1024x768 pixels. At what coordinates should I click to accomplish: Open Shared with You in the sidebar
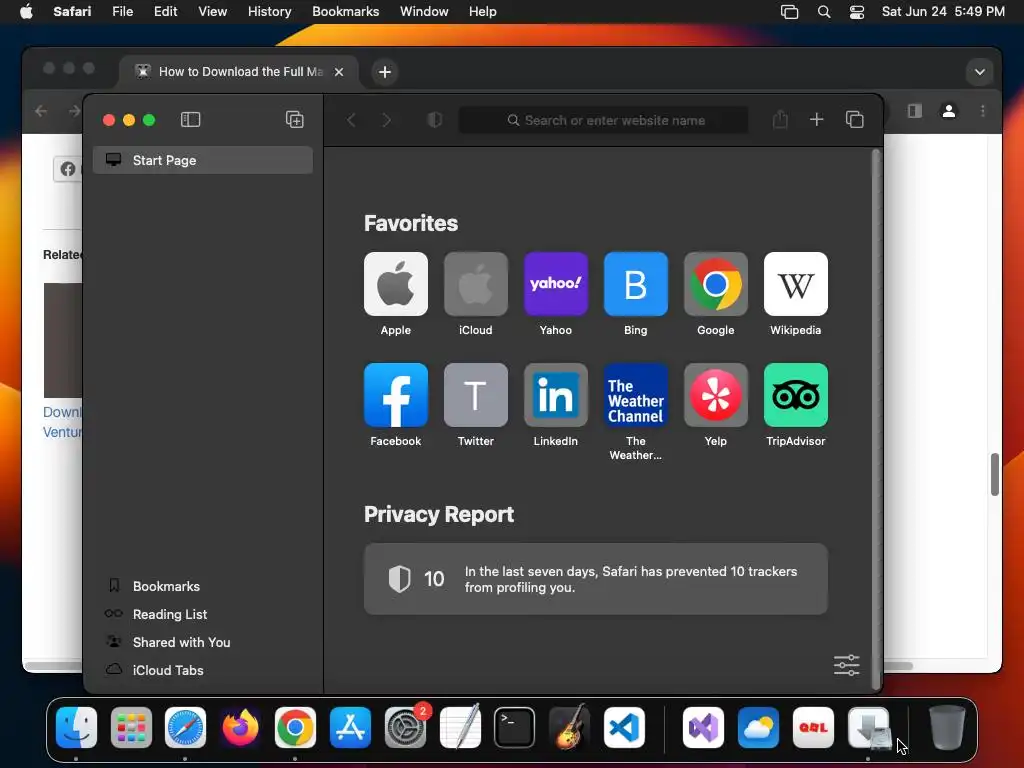(181, 643)
